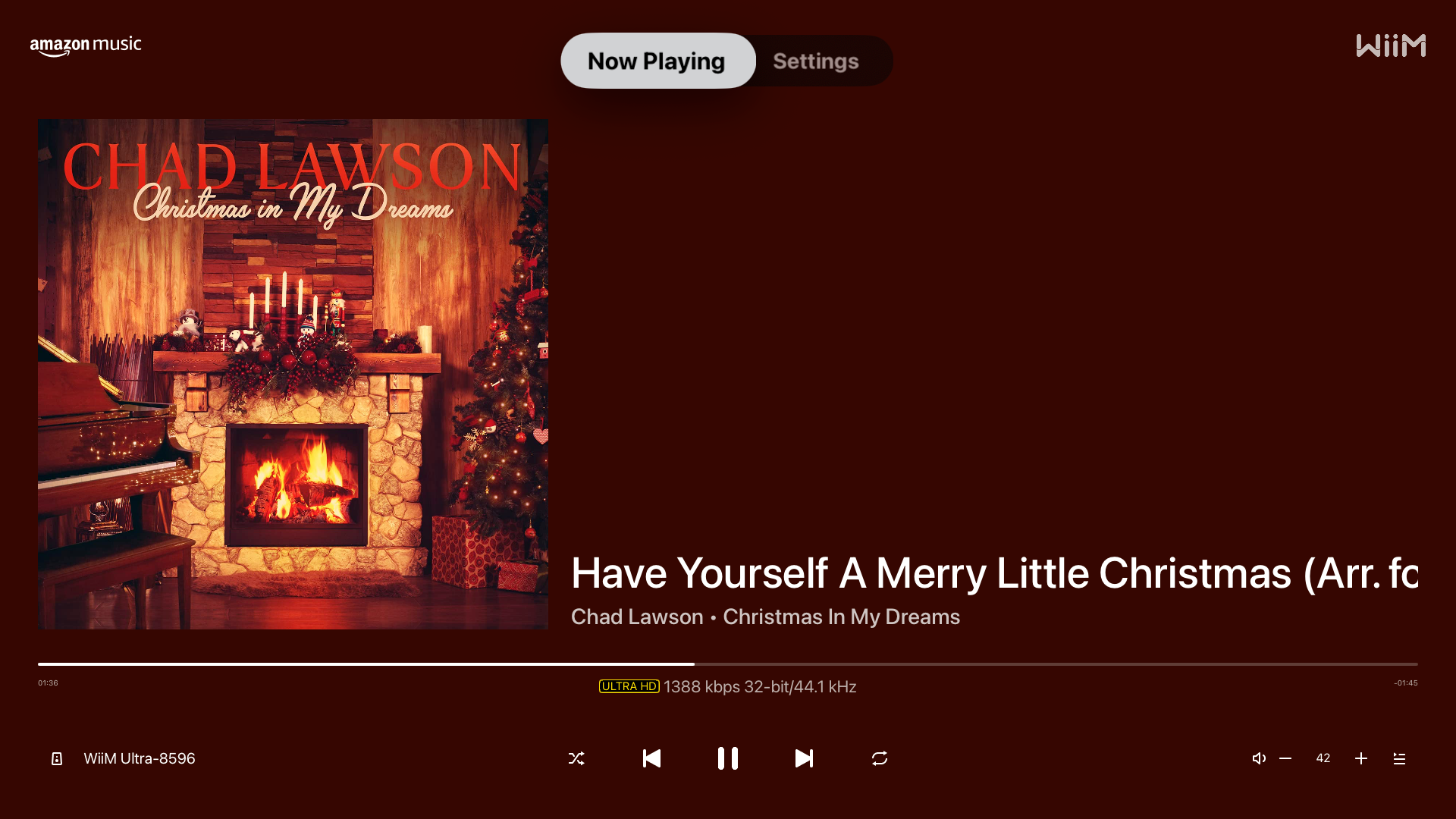Viewport: 1456px width, 819px height.
Task: Skip to the previous track
Action: [x=651, y=758]
